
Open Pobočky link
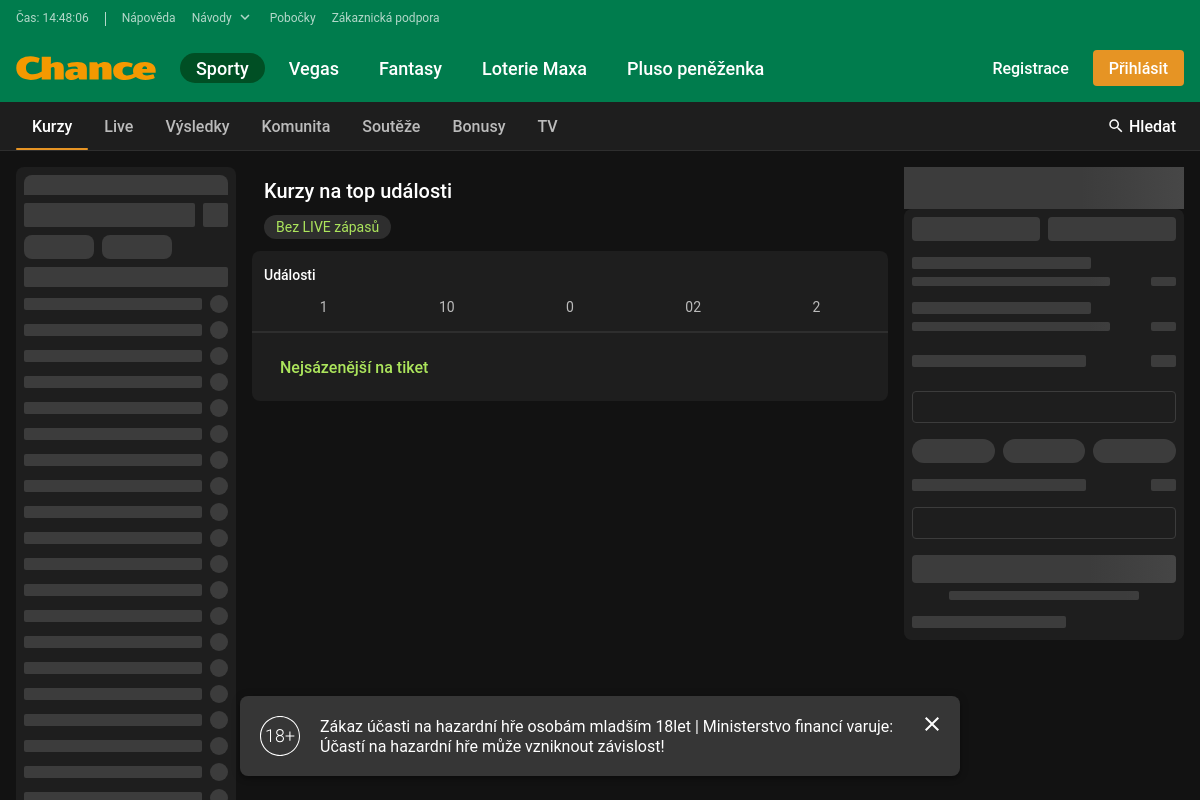(x=292, y=18)
